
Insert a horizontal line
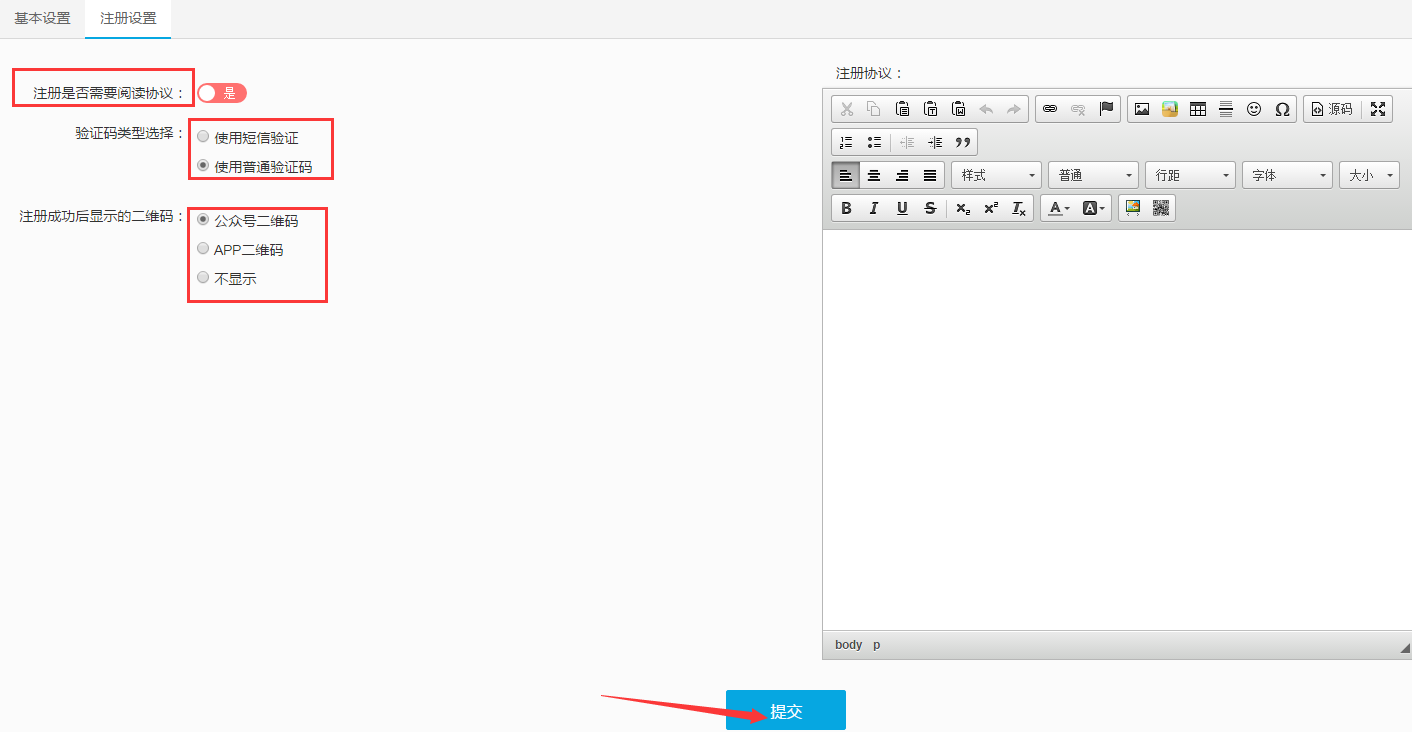coord(1226,109)
